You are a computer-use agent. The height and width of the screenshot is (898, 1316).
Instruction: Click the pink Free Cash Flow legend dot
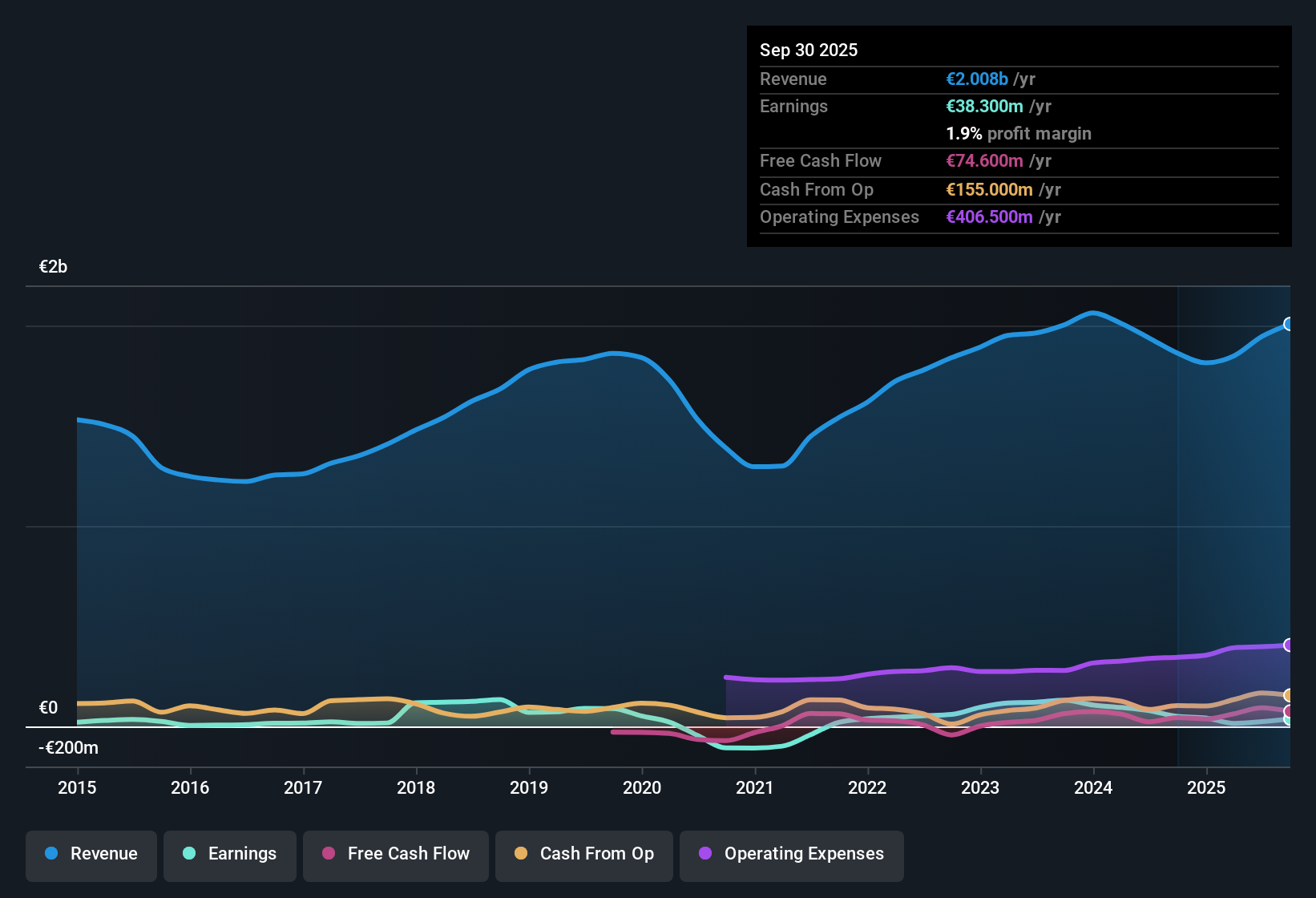coord(327,855)
